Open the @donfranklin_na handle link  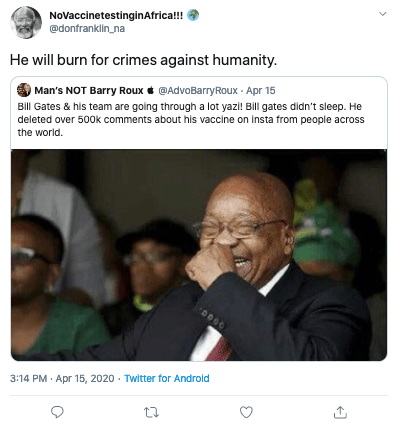[87, 29]
